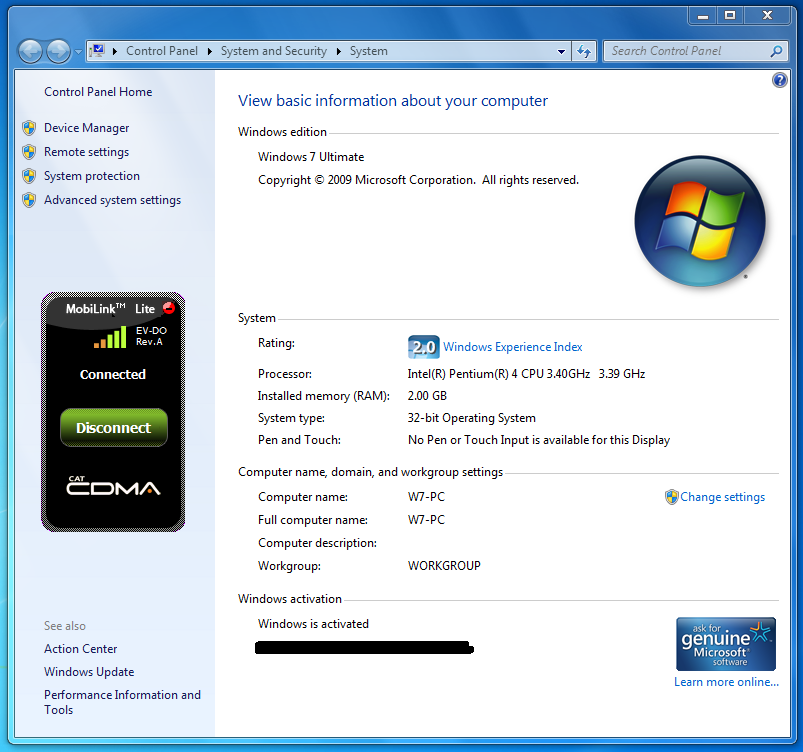Click the W7-PC value beside Computer name
The height and width of the screenshot is (752, 803).
click(x=426, y=497)
